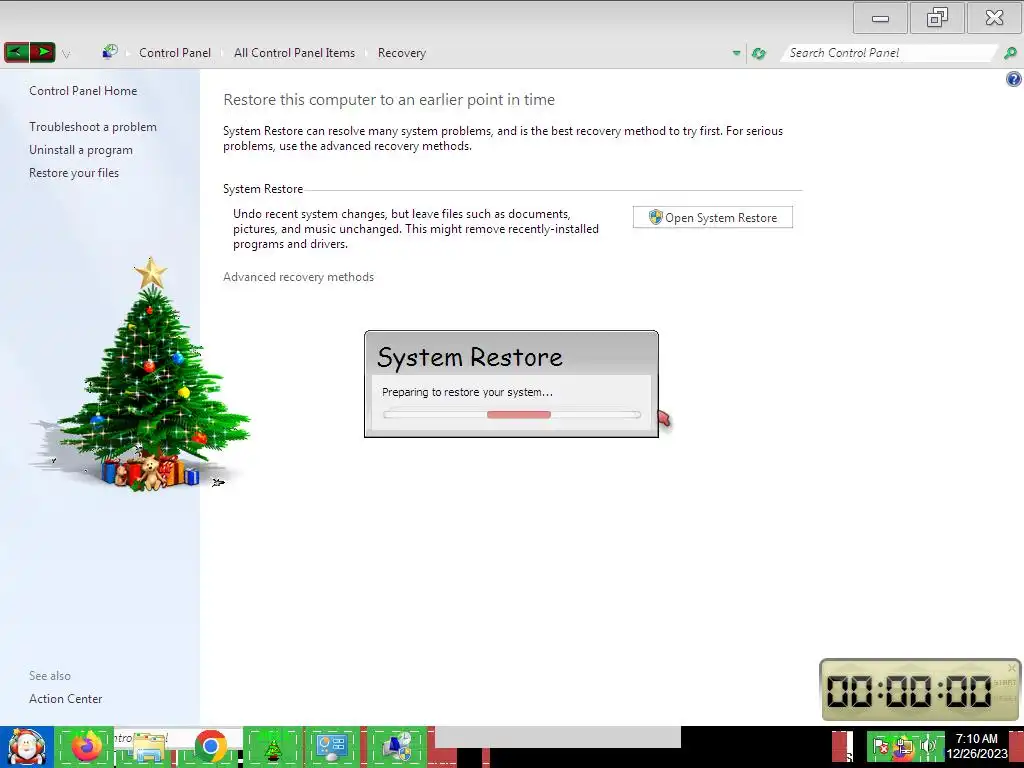The image size is (1024, 768).
Task: Open Troubleshoot a problem link
Action: (x=93, y=127)
